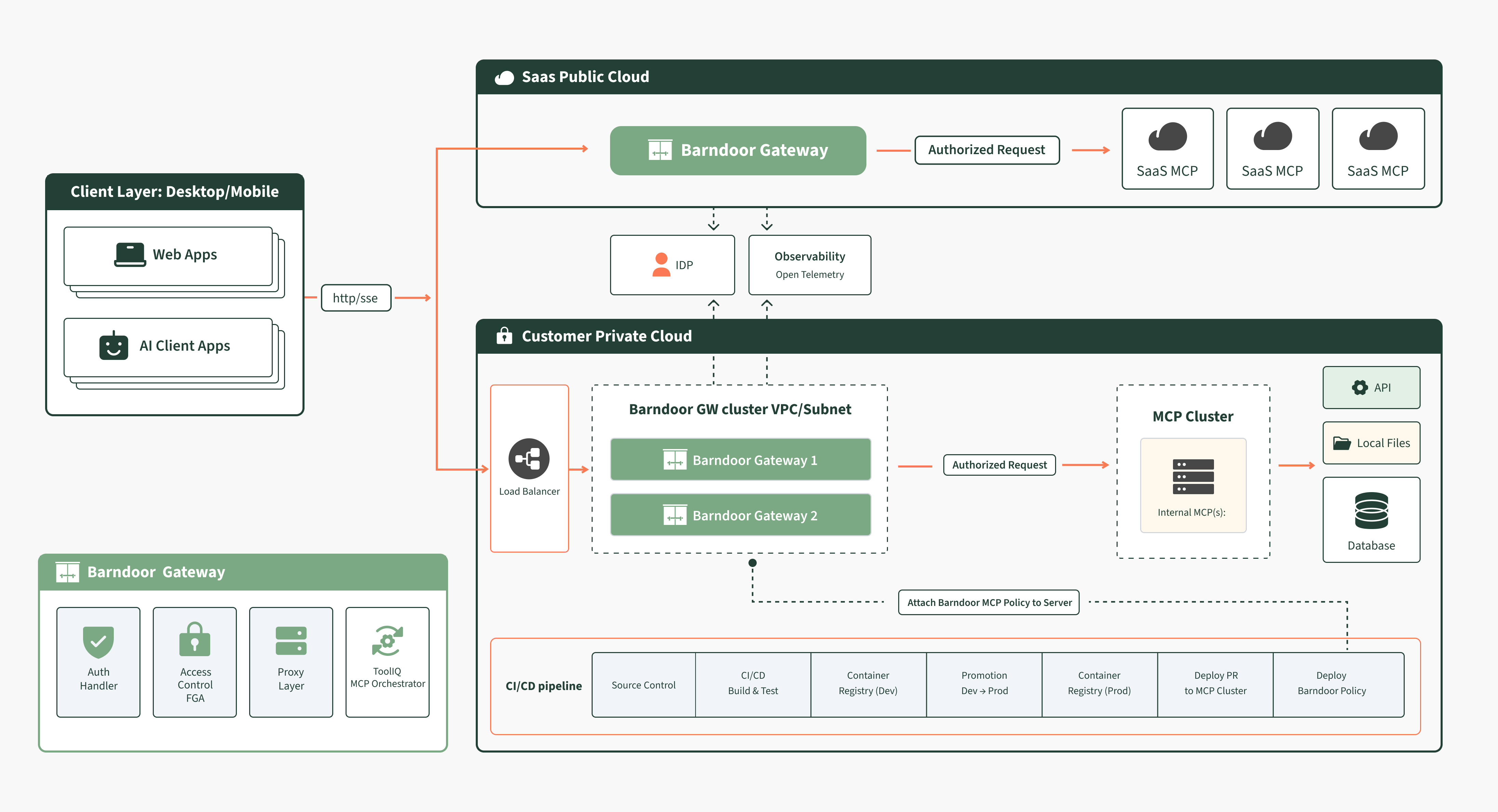Click the IDP person icon
Screen dimensions: 1498x812
click(x=661, y=265)
